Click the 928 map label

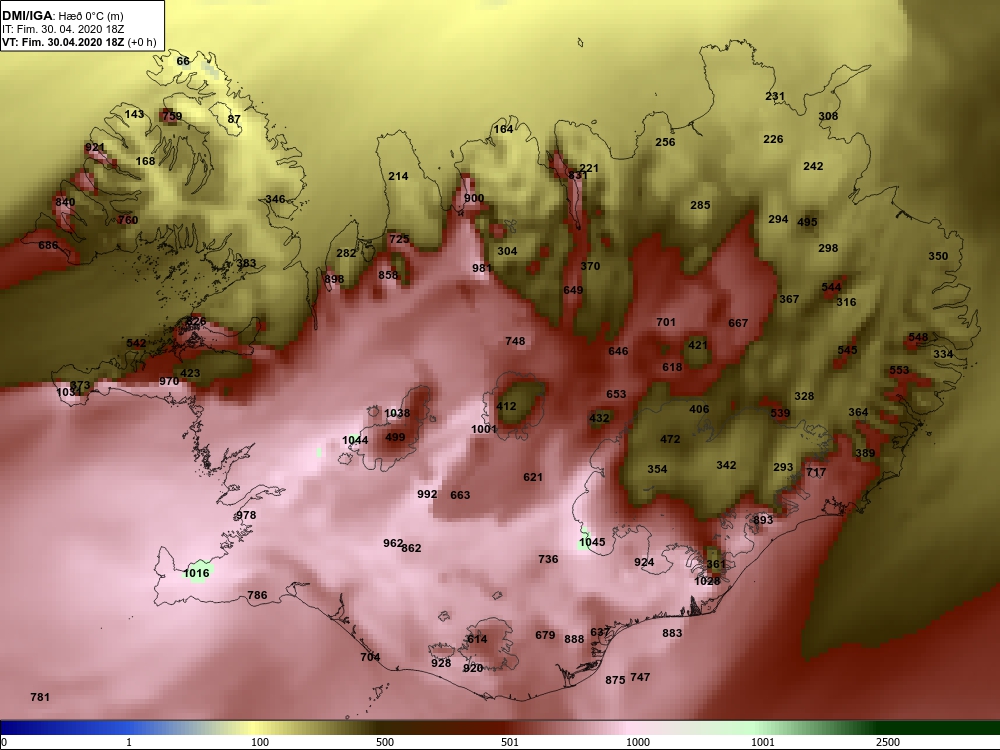click(x=441, y=663)
